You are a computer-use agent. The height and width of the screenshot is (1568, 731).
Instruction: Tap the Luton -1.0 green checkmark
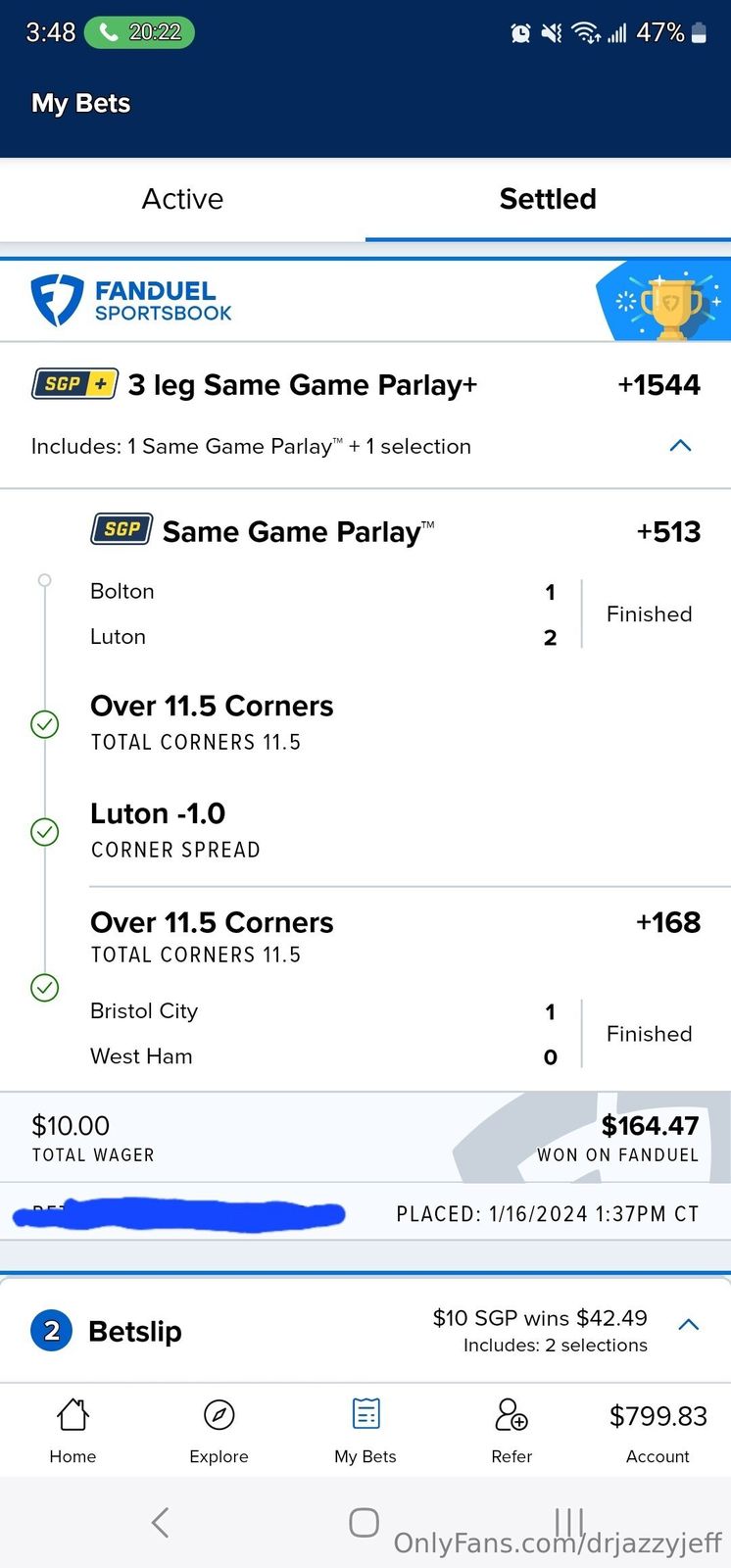click(x=45, y=832)
